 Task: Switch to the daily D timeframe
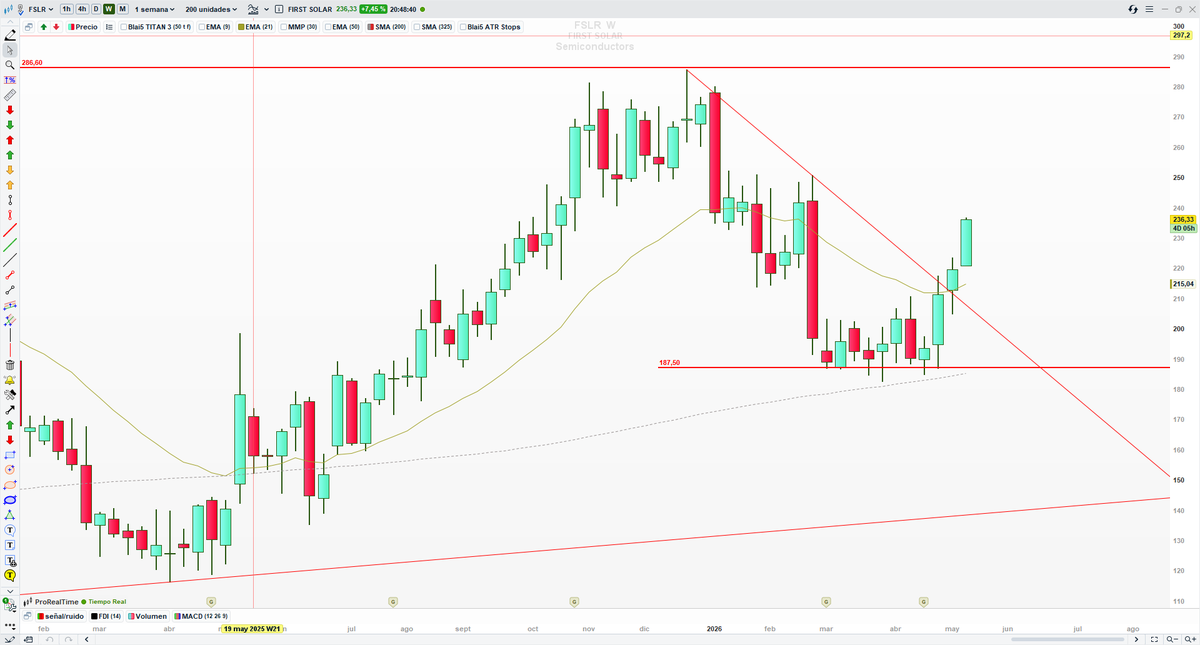pos(96,9)
